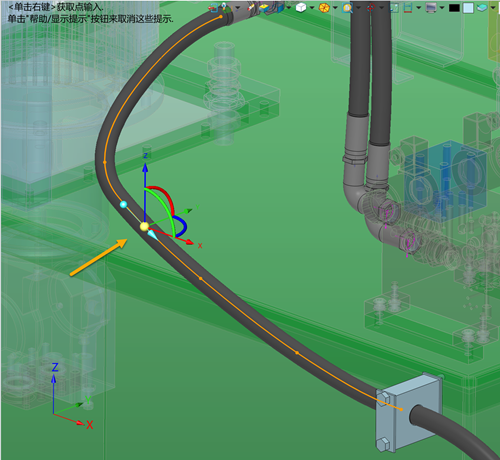Viewport: 500px width, 460px height.
Task: Click the white cube rendering style icon
Action: (x=301, y=8)
